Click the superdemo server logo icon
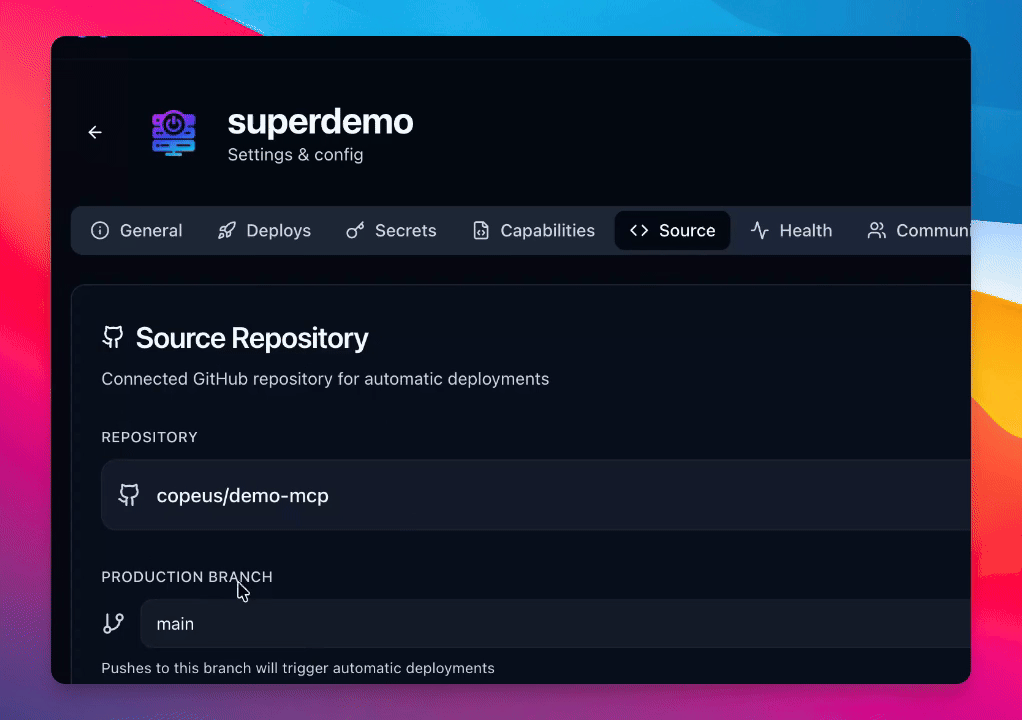 click(173, 133)
